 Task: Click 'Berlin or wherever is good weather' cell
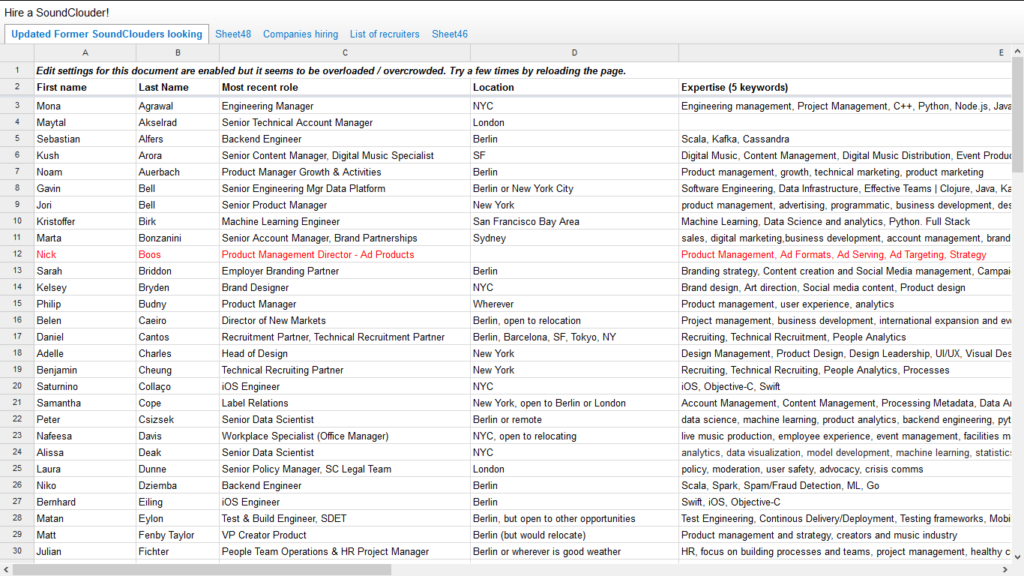(x=575, y=551)
